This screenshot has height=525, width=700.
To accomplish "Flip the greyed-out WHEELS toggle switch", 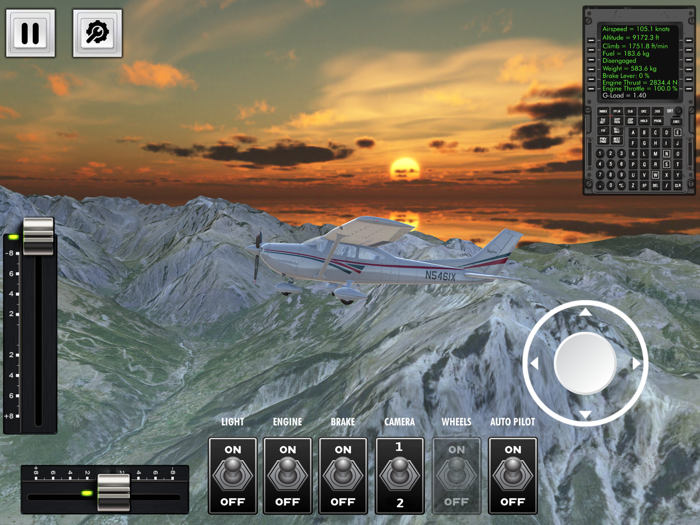I will point(456,476).
